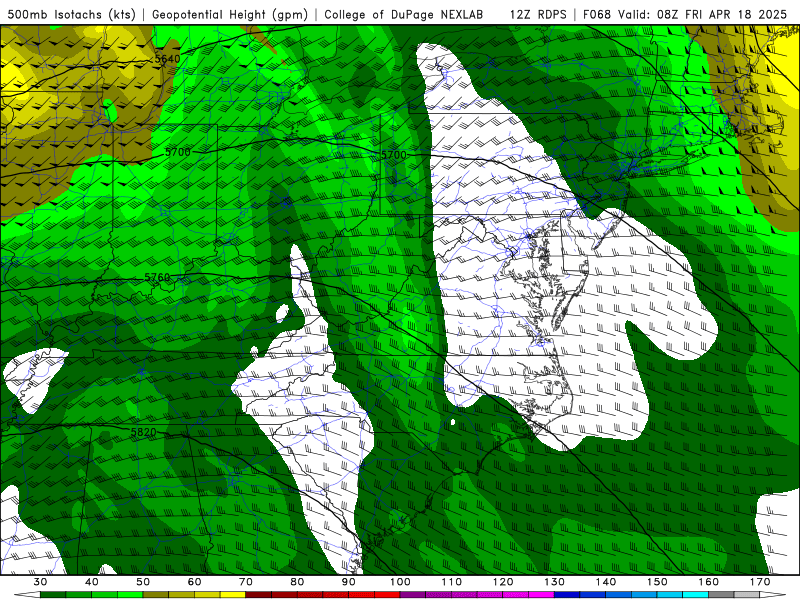Pick the cyan swatch ending at 160
800x600 pixels.
click(x=695, y=595)
